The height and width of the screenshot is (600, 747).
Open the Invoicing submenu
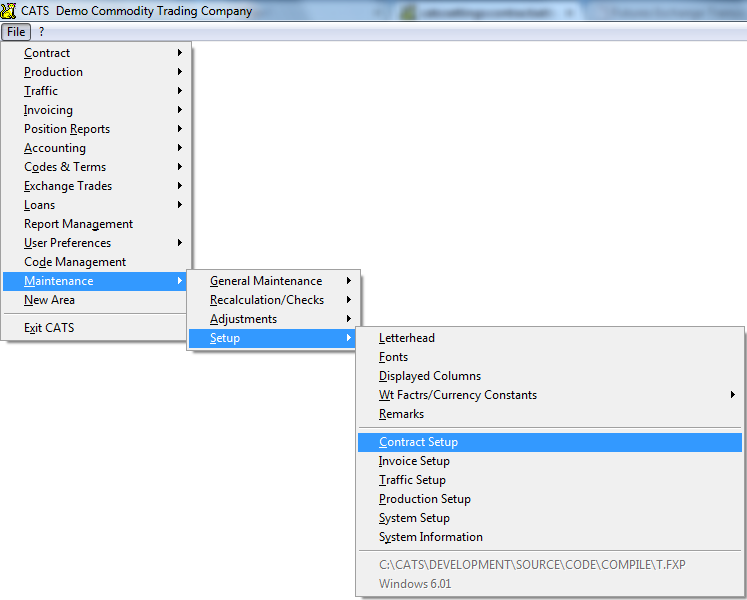click(97, 110)
